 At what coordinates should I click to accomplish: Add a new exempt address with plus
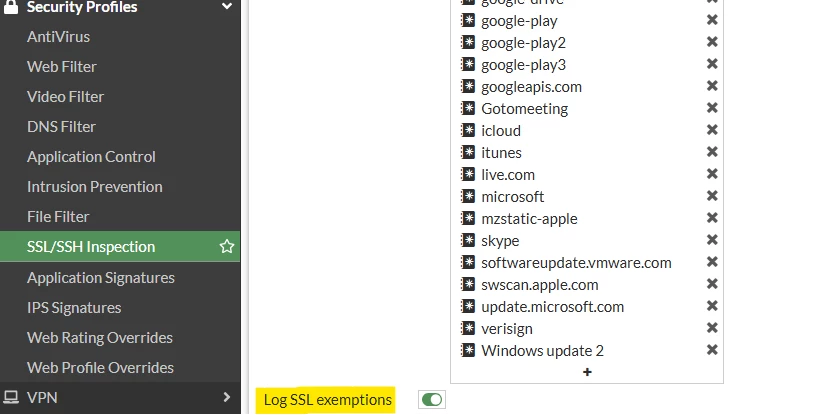(x=587, y=372)
